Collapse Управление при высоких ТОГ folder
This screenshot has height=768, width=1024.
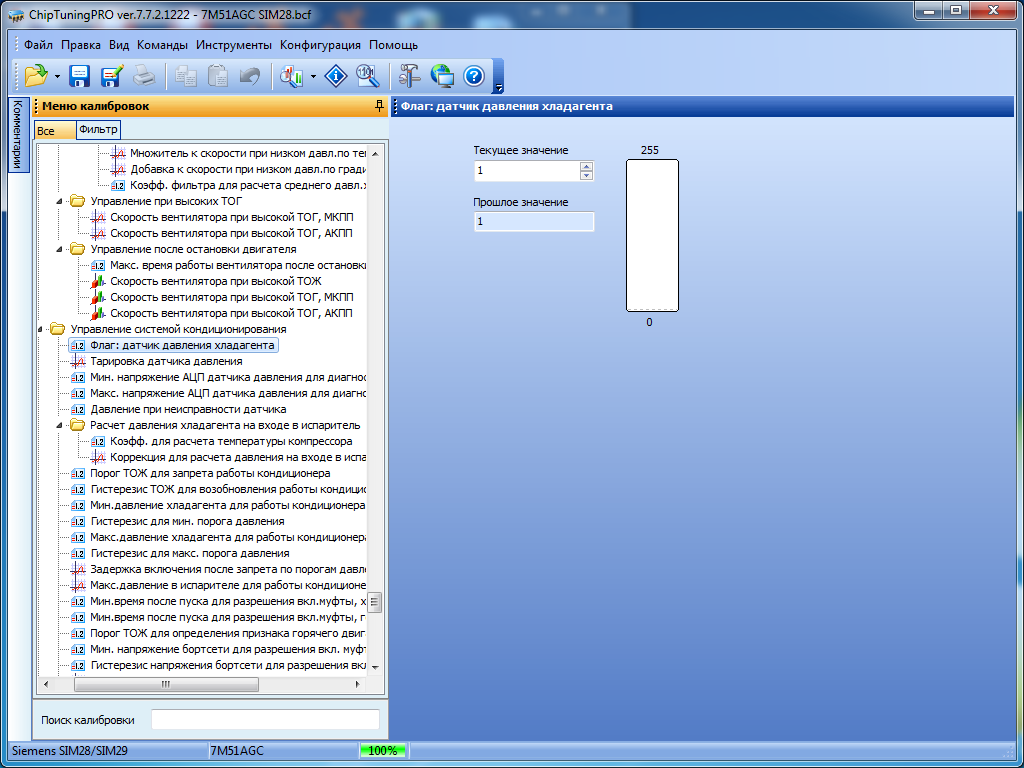61,201
